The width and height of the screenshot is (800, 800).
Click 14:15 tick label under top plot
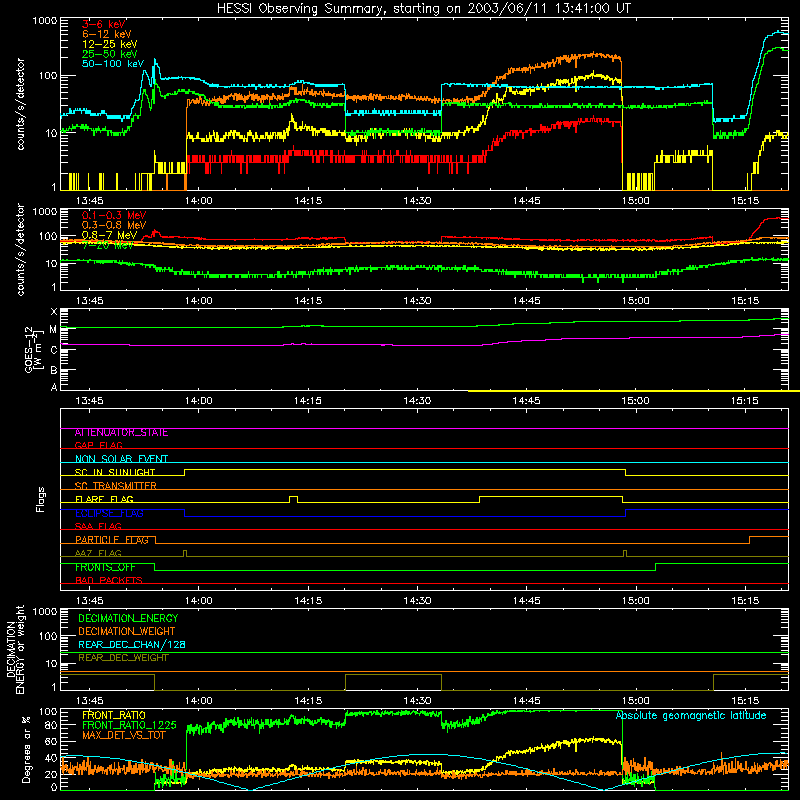(x=308, y=201)
